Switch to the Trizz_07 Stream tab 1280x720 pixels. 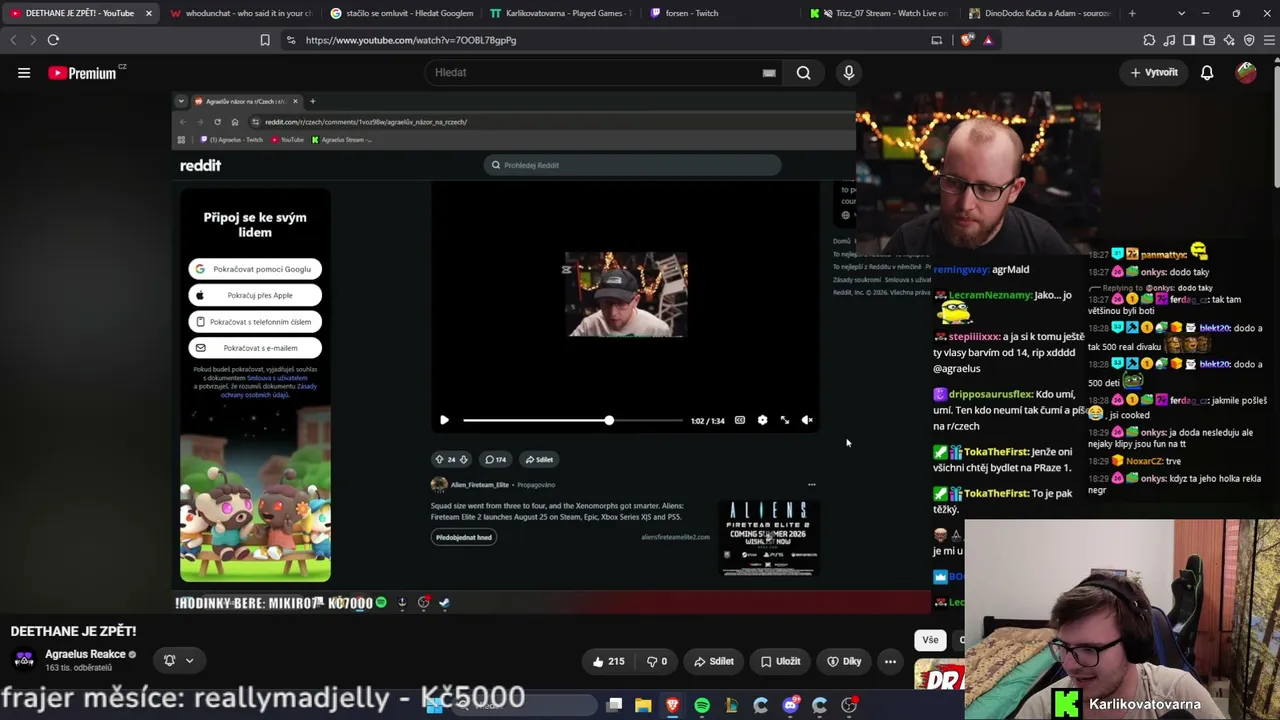(x=879, y=13)
